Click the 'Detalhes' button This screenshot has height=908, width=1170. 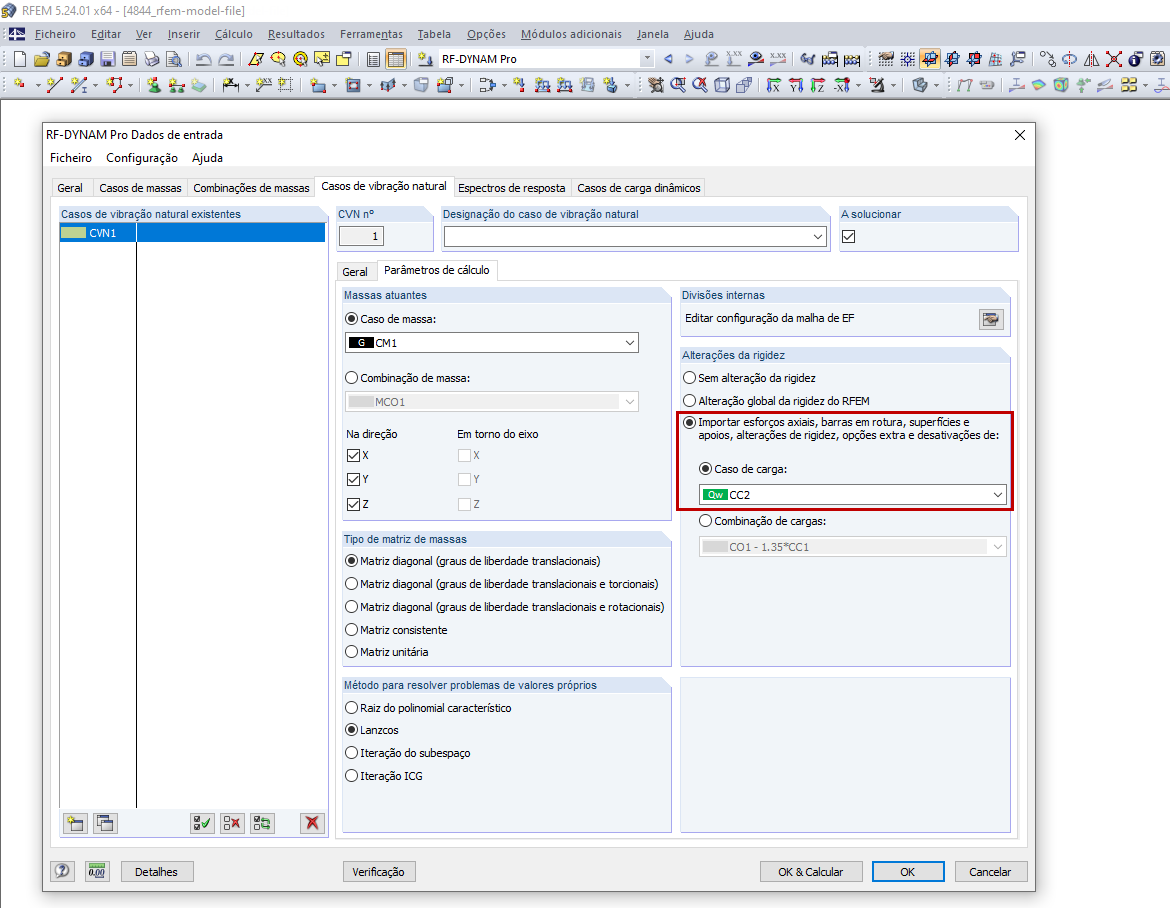(x=157, y=871)
